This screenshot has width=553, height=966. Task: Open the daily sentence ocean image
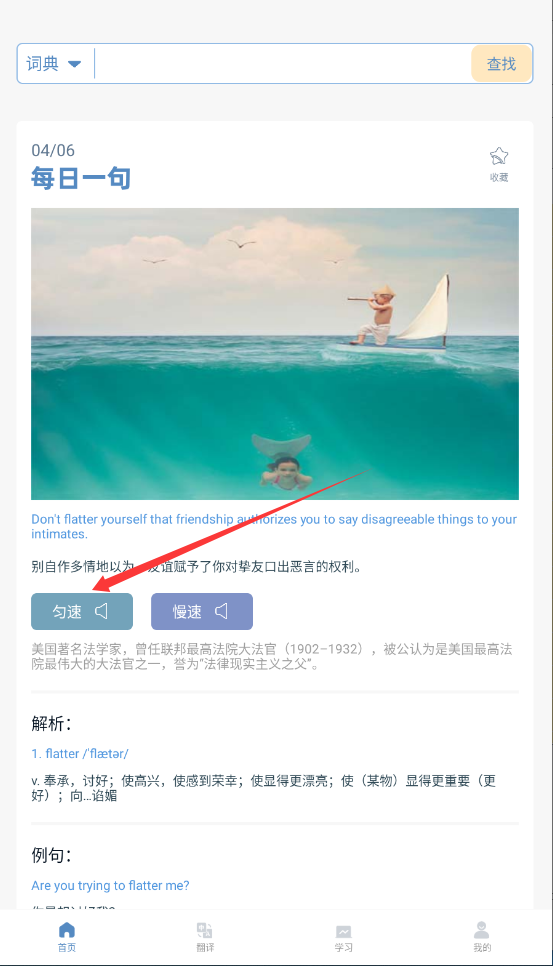point(275,354)
